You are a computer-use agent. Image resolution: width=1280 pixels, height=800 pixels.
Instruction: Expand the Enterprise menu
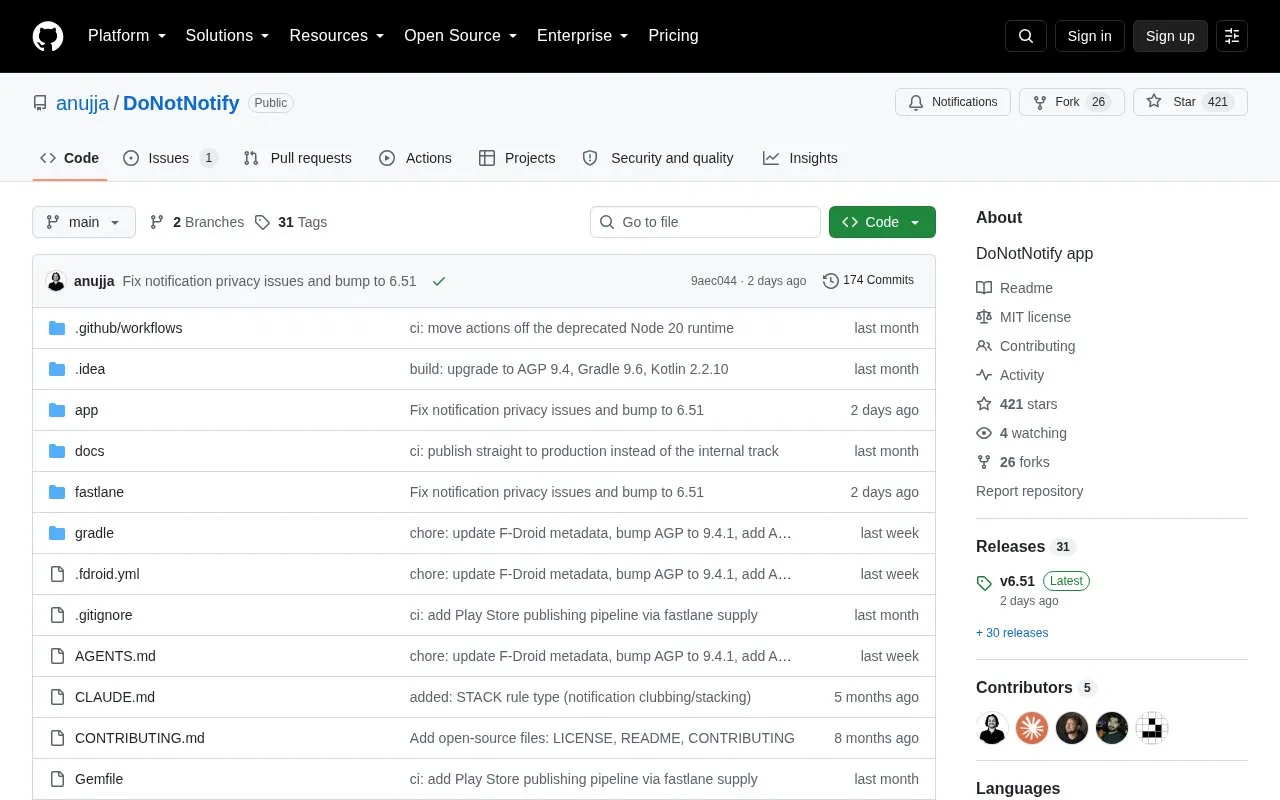coord(583,36)
